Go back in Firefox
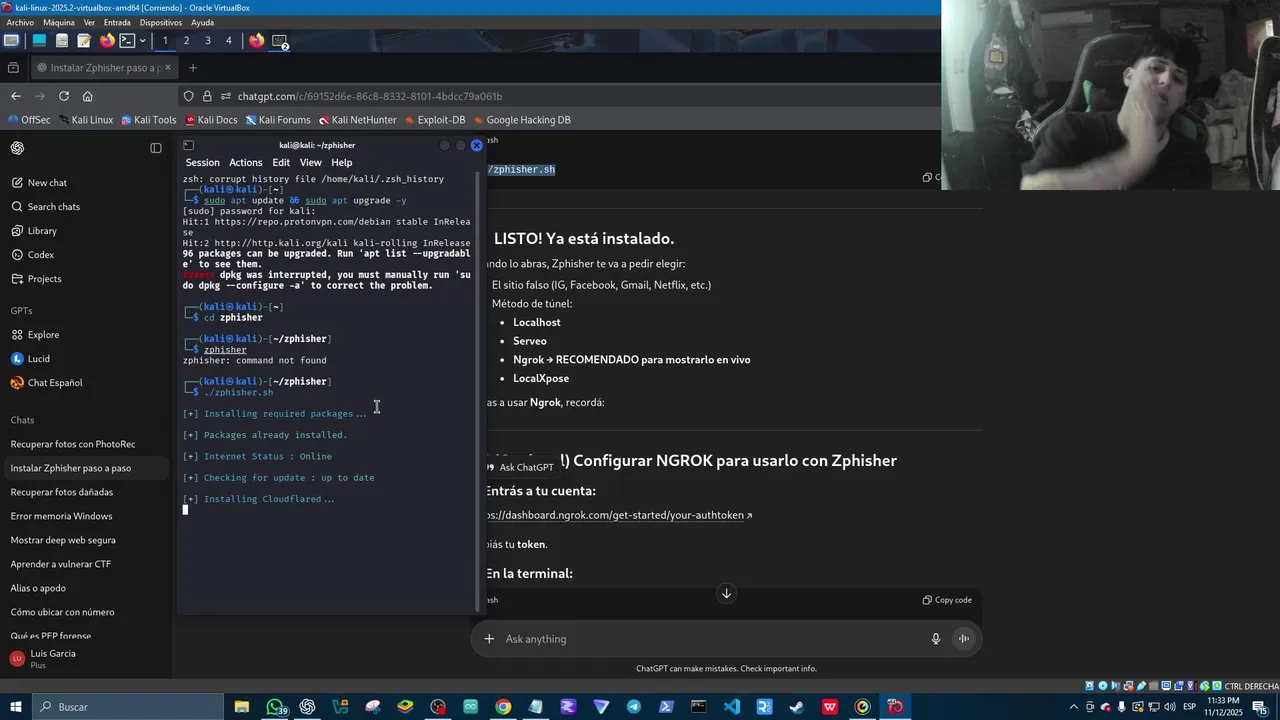This screenshot has height=720, width=1280. 15,96
